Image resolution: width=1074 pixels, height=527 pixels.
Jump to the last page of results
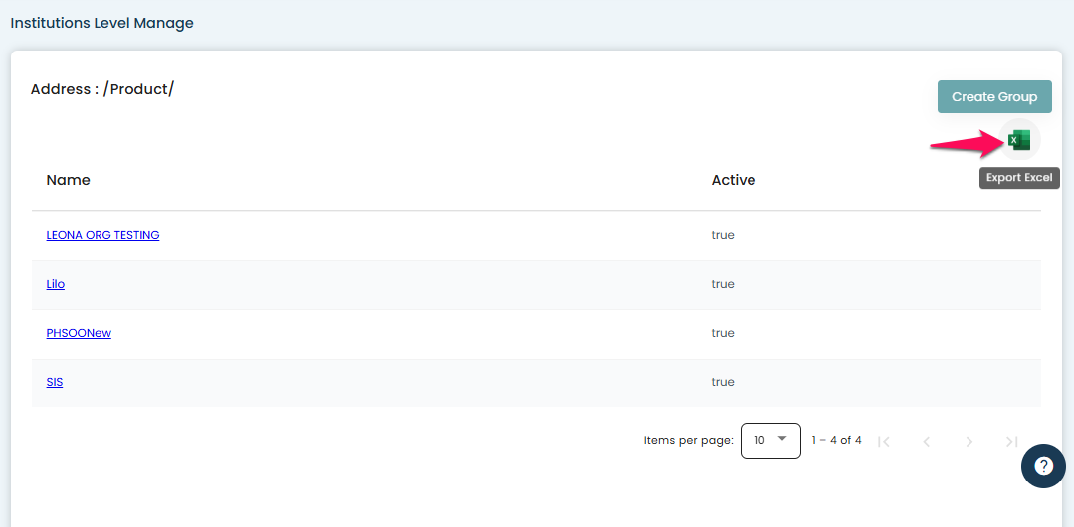1011,441
